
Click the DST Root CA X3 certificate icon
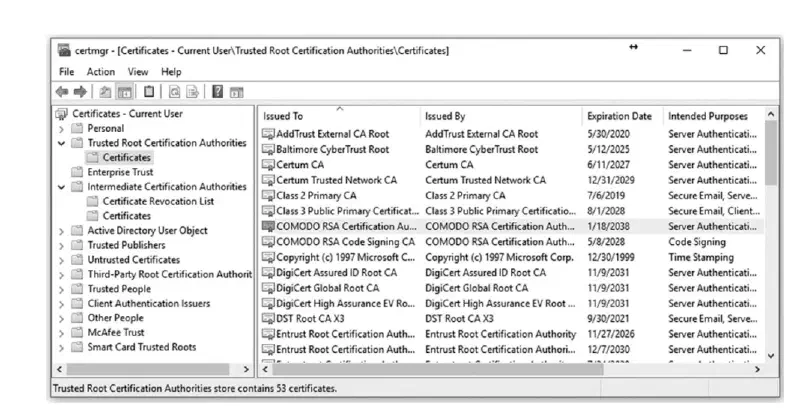(x=268, y=319)
